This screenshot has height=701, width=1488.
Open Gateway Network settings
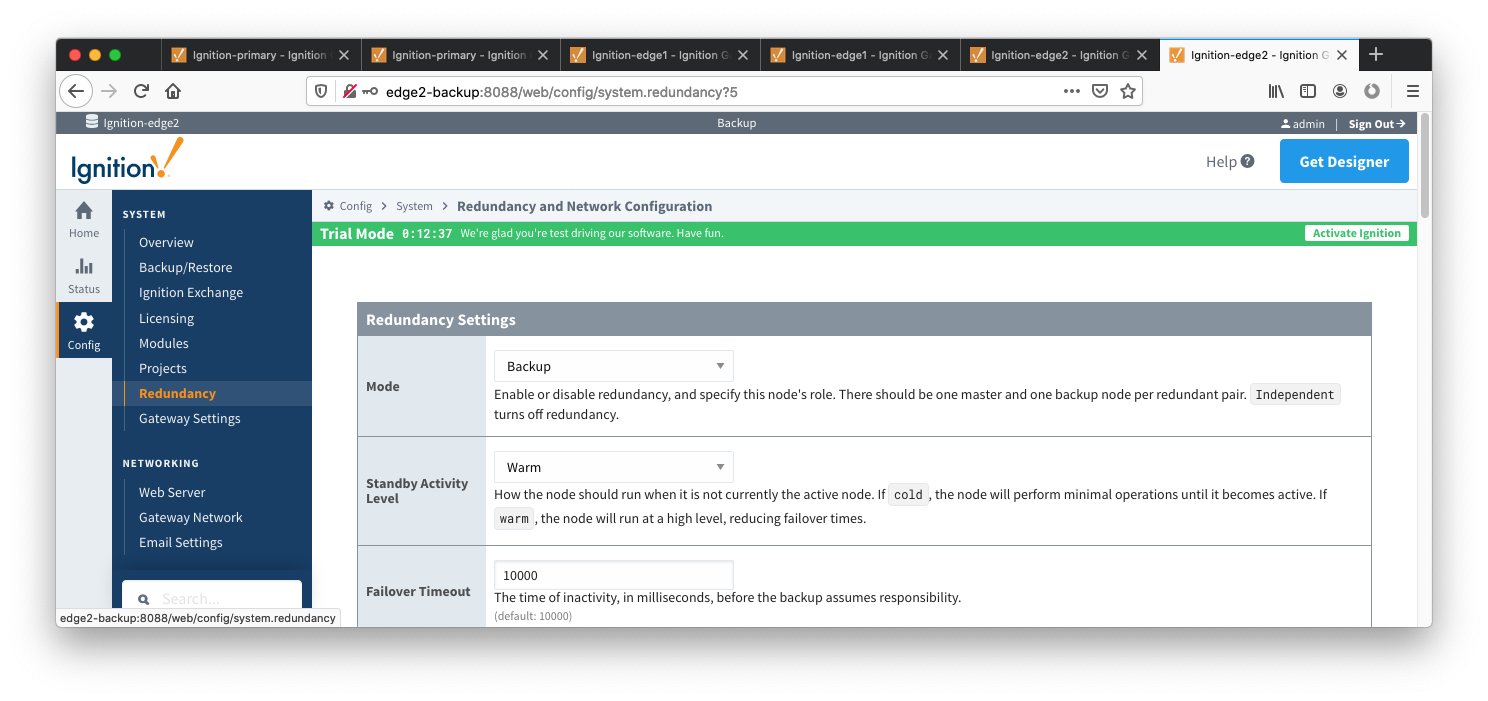tap(191, 517)
